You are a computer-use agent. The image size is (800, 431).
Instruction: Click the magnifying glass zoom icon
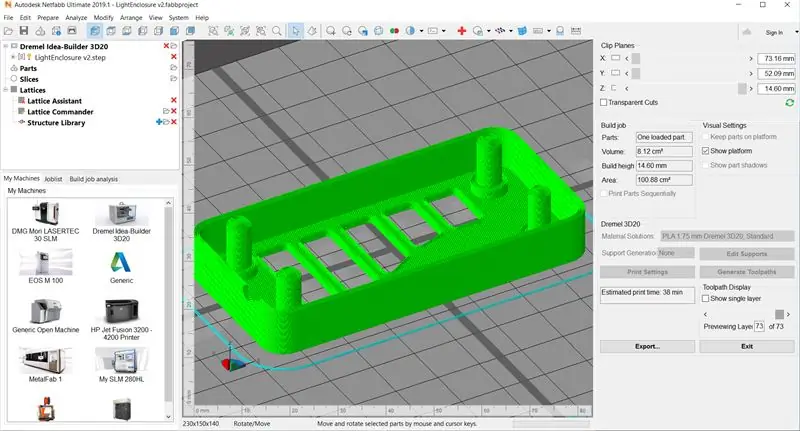[277, 31]
